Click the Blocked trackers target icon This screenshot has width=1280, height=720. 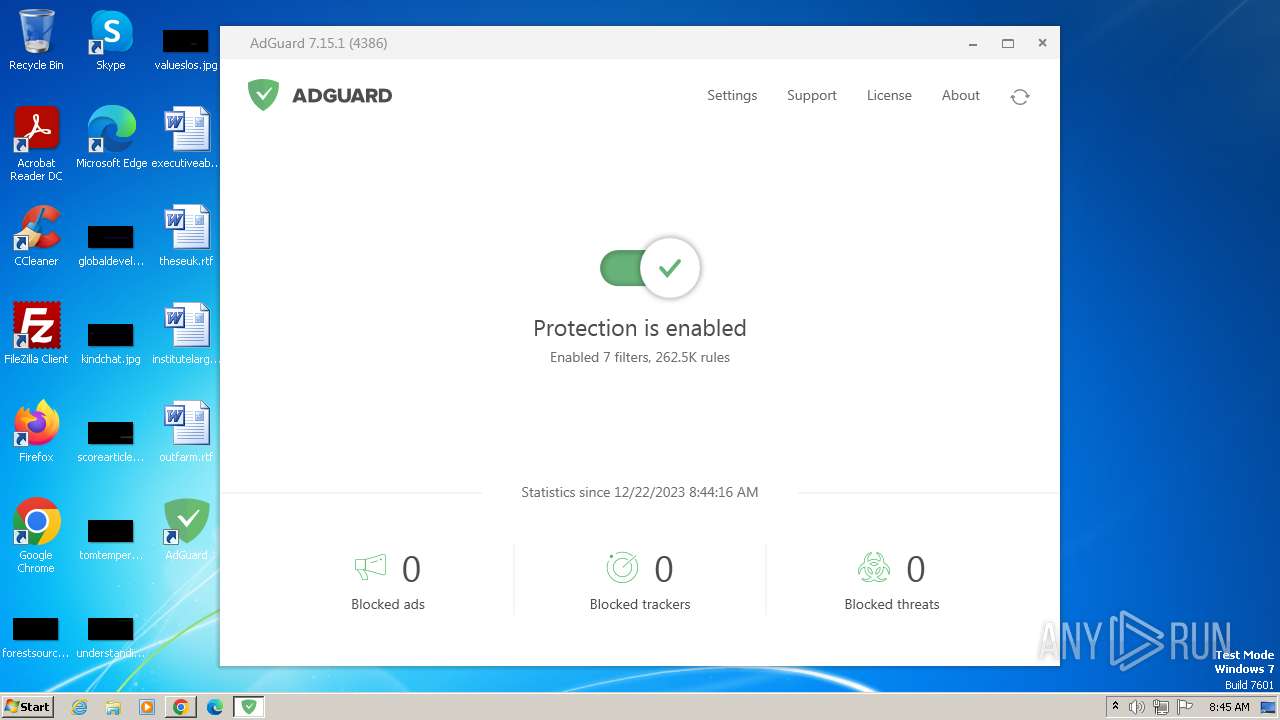click(x=622, y=568)
